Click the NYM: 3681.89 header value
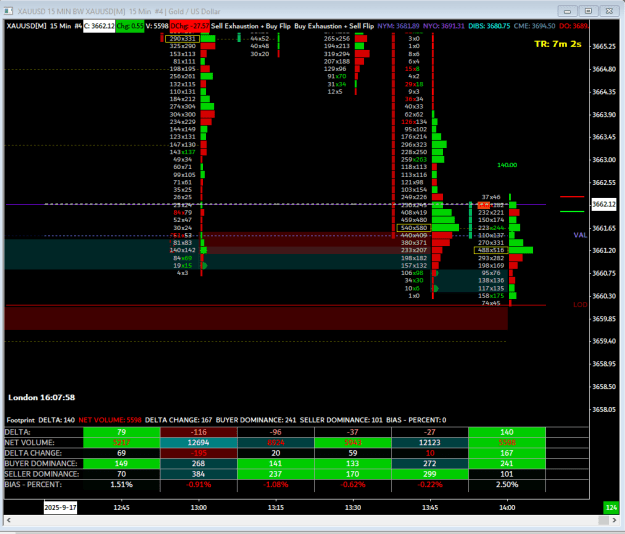The height and width of the screenshot is (534, 625). tap(398, 26)
